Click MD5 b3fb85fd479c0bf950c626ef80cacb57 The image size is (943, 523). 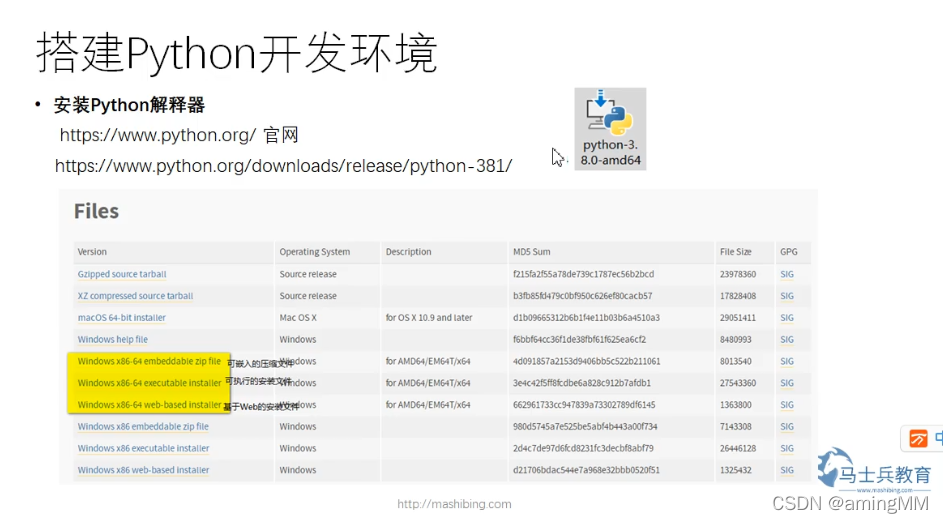coord(582,296)
